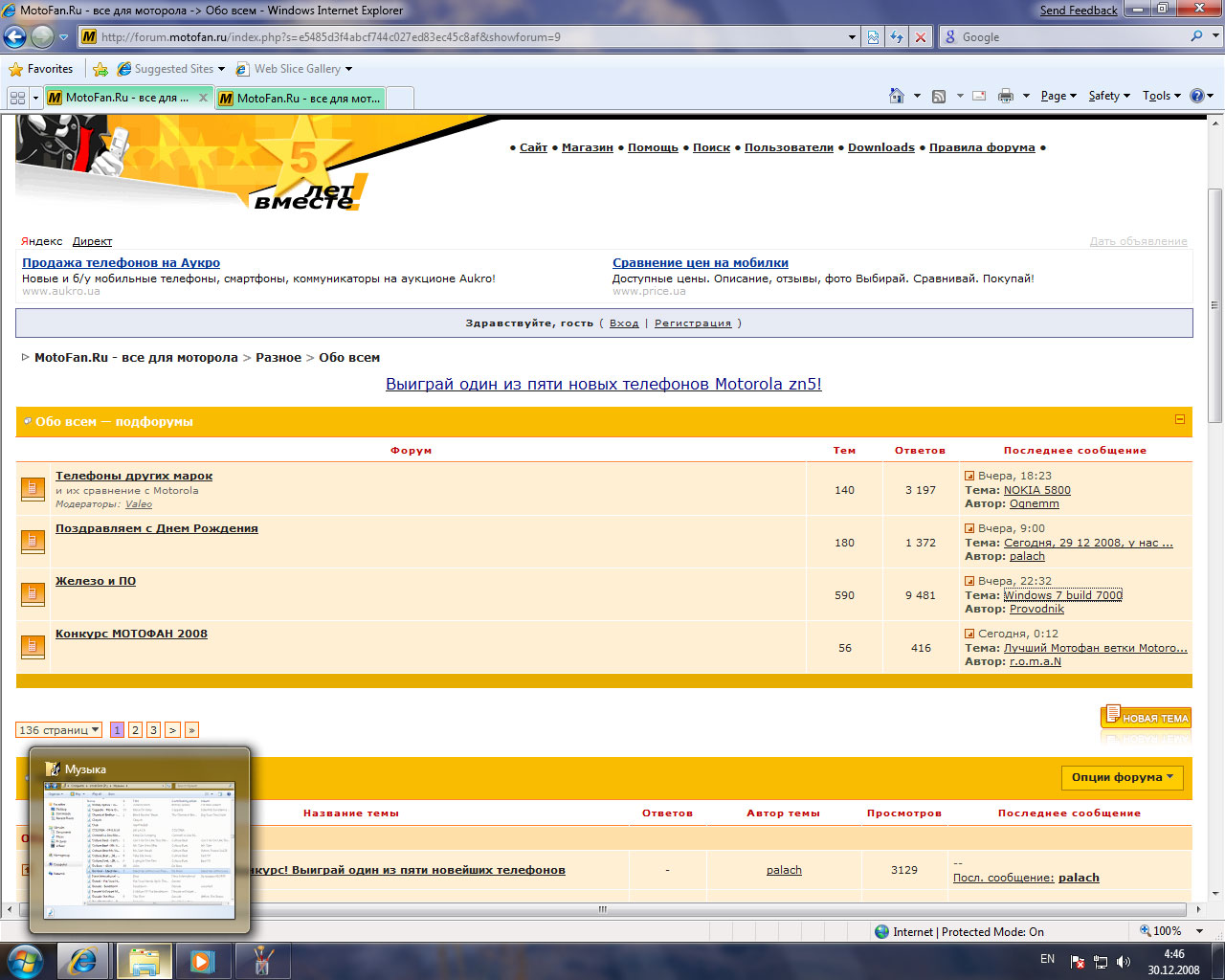The image size is (1225, 980).
Task: Click forum icon beside Железо и ПО
Action: click(x=33, y=594)
